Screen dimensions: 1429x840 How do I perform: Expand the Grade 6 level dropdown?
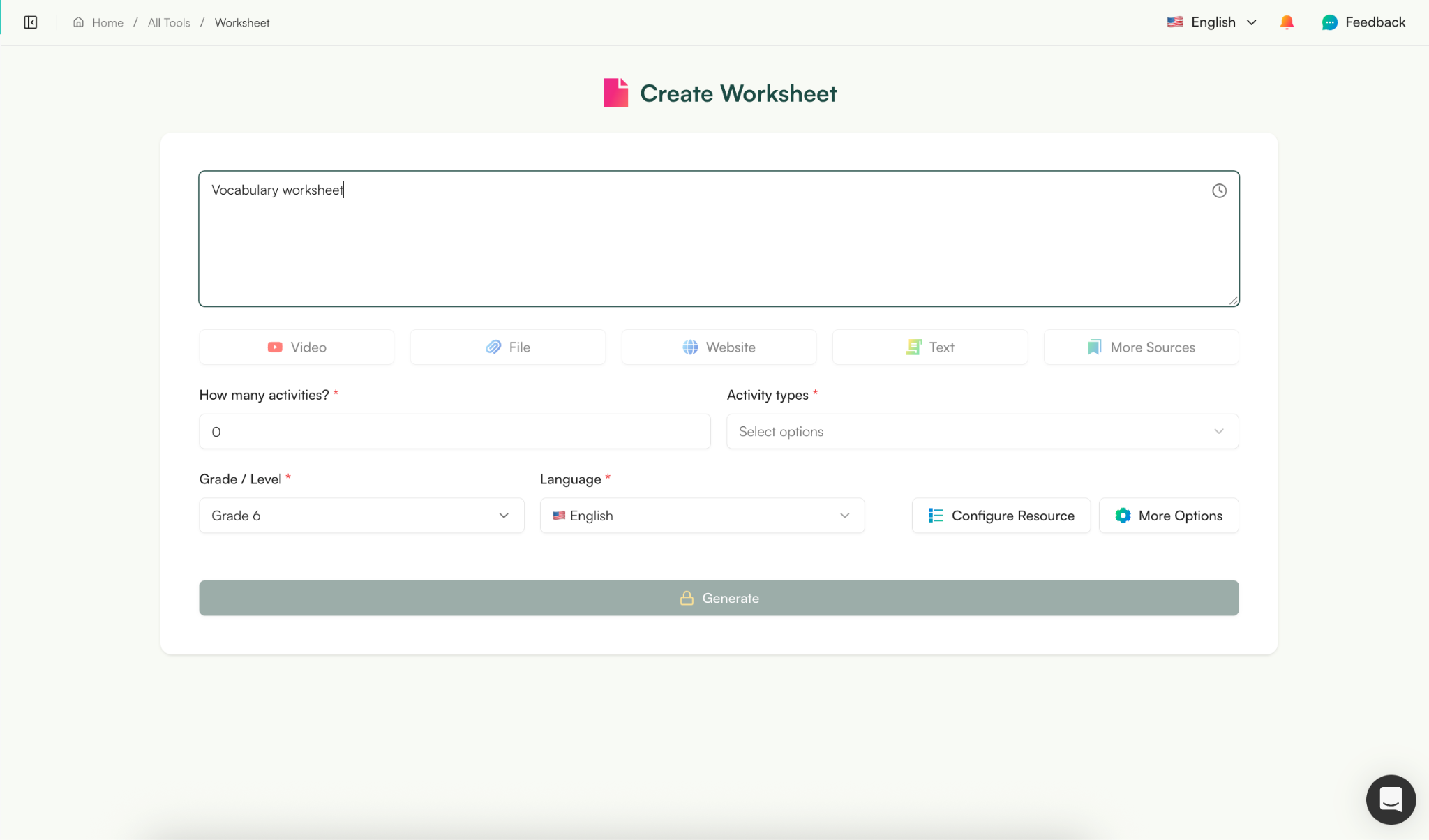(361, 516)
